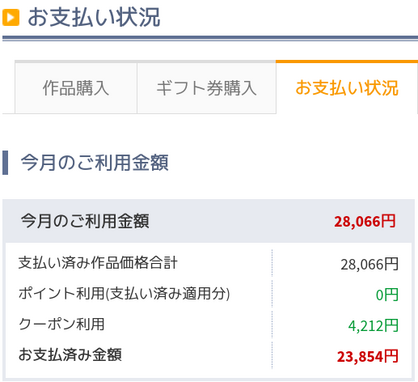The width and height of the screenshot is (418, 382).
Task: Click the green 4,212円 coupon amount
Action: click(x=373, y=326)
